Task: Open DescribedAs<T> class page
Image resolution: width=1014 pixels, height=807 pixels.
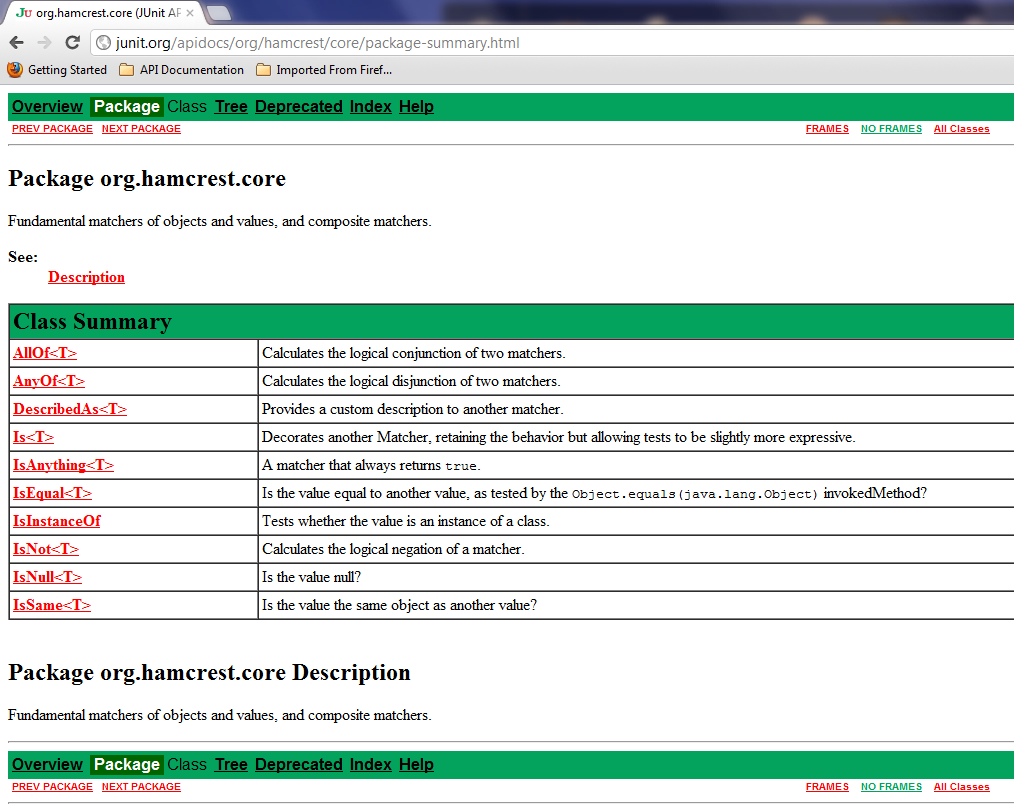Action: pyautogui.click(x=70, y=409)
